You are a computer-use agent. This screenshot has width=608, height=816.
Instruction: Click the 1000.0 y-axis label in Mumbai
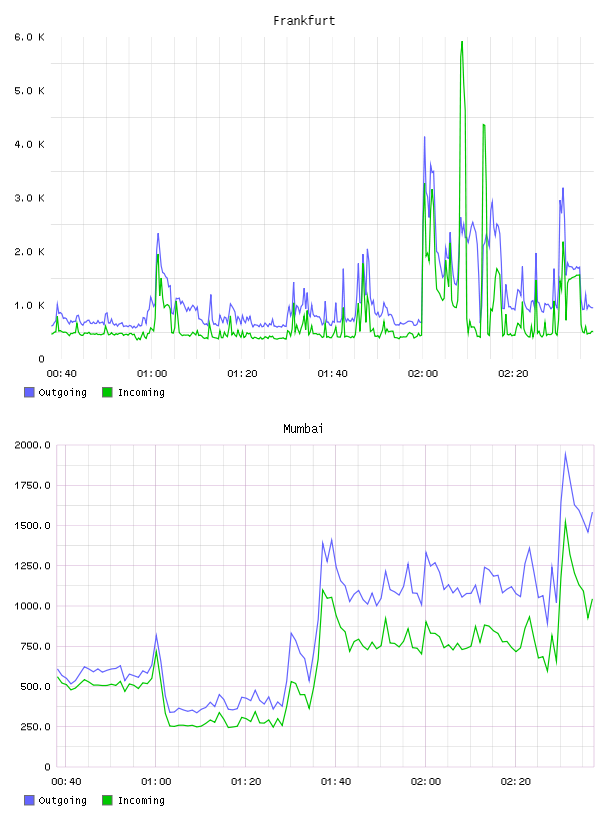click(33, 606)
